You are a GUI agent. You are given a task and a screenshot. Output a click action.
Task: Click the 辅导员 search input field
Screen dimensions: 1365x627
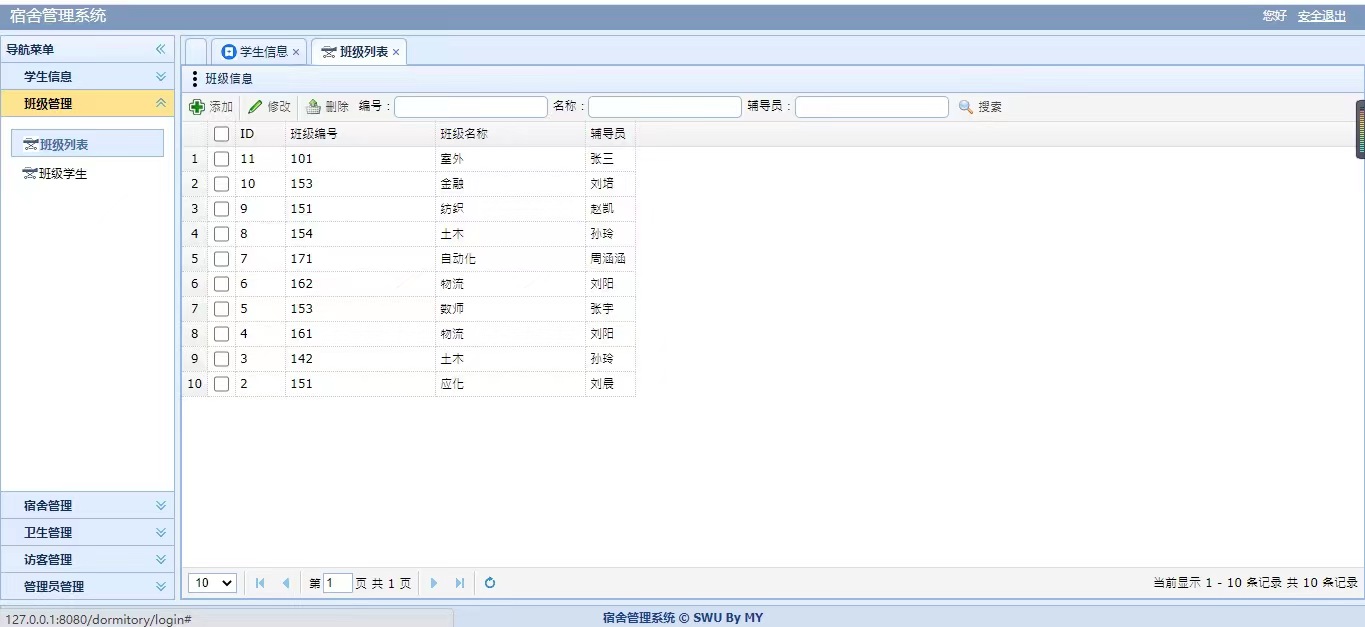871,107
